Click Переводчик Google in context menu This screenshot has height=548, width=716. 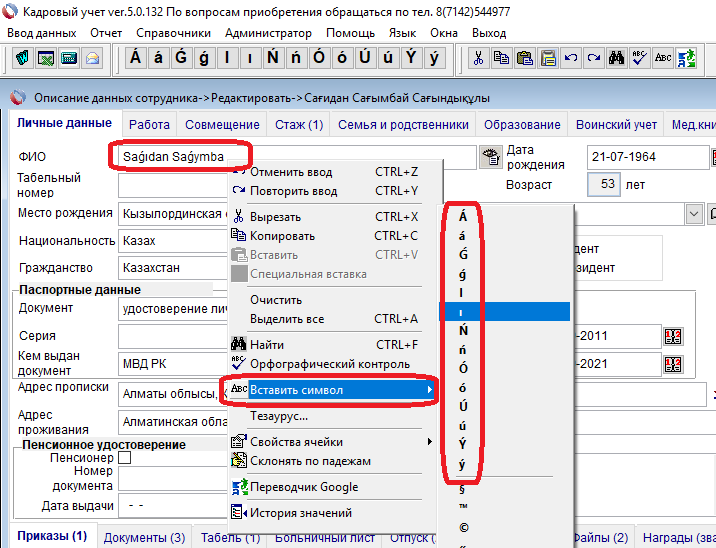[x=303, y=487]
